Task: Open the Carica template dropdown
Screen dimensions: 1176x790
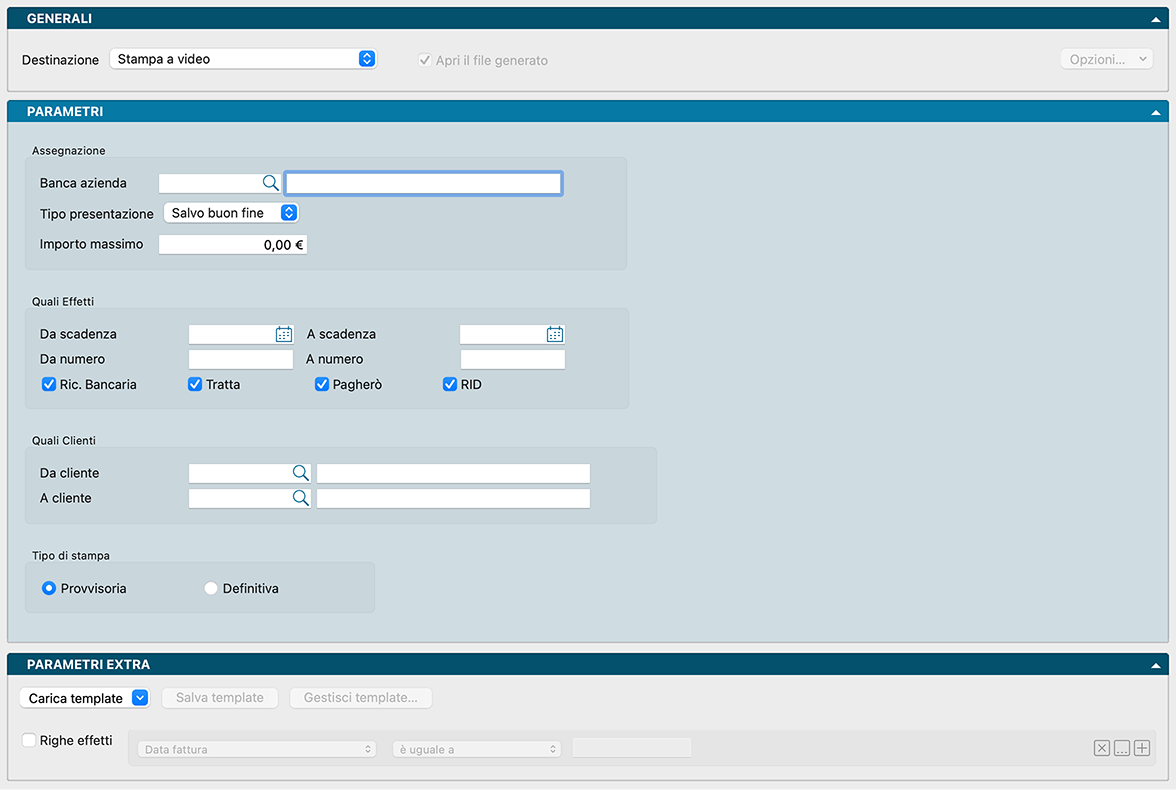Action: point(84,698)
